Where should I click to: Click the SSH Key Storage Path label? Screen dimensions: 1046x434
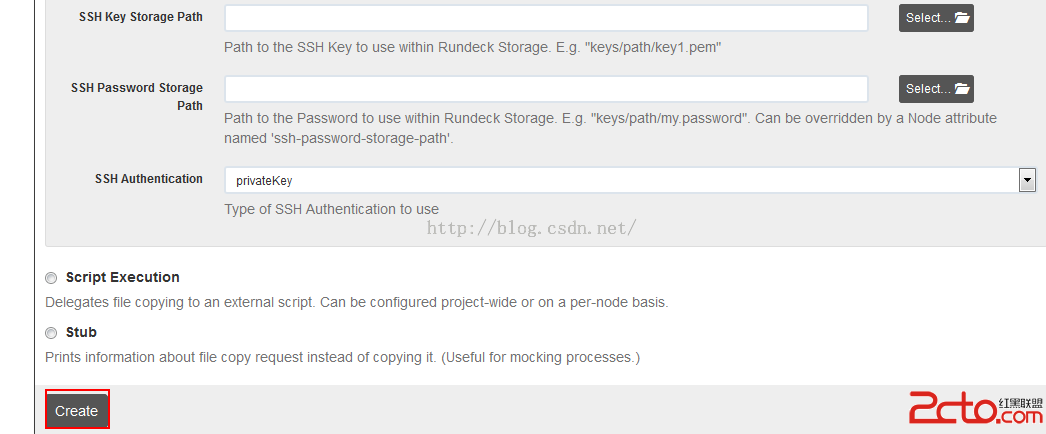tap(141, 17)
